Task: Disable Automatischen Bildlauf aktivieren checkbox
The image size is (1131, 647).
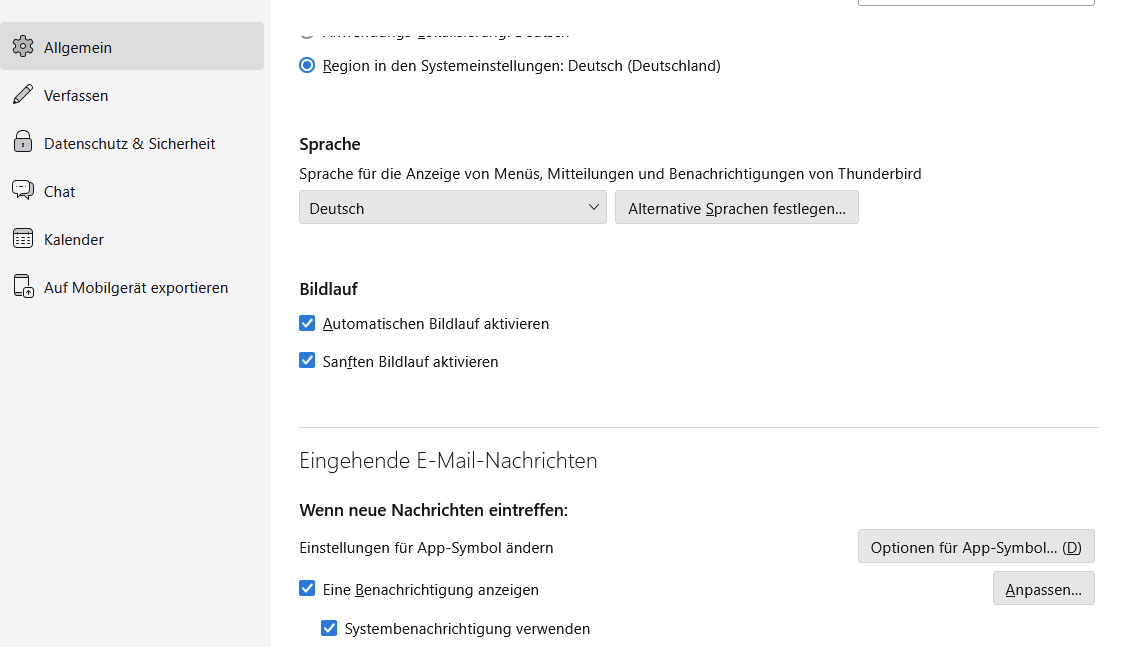Action: tap(308, 324)
